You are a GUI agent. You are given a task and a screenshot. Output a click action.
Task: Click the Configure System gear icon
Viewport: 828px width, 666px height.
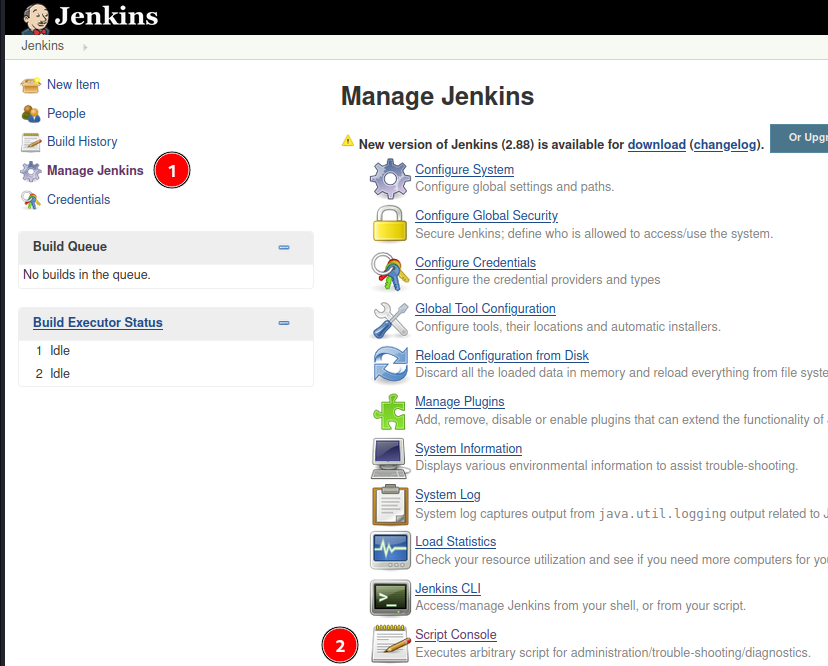[390, 179]
